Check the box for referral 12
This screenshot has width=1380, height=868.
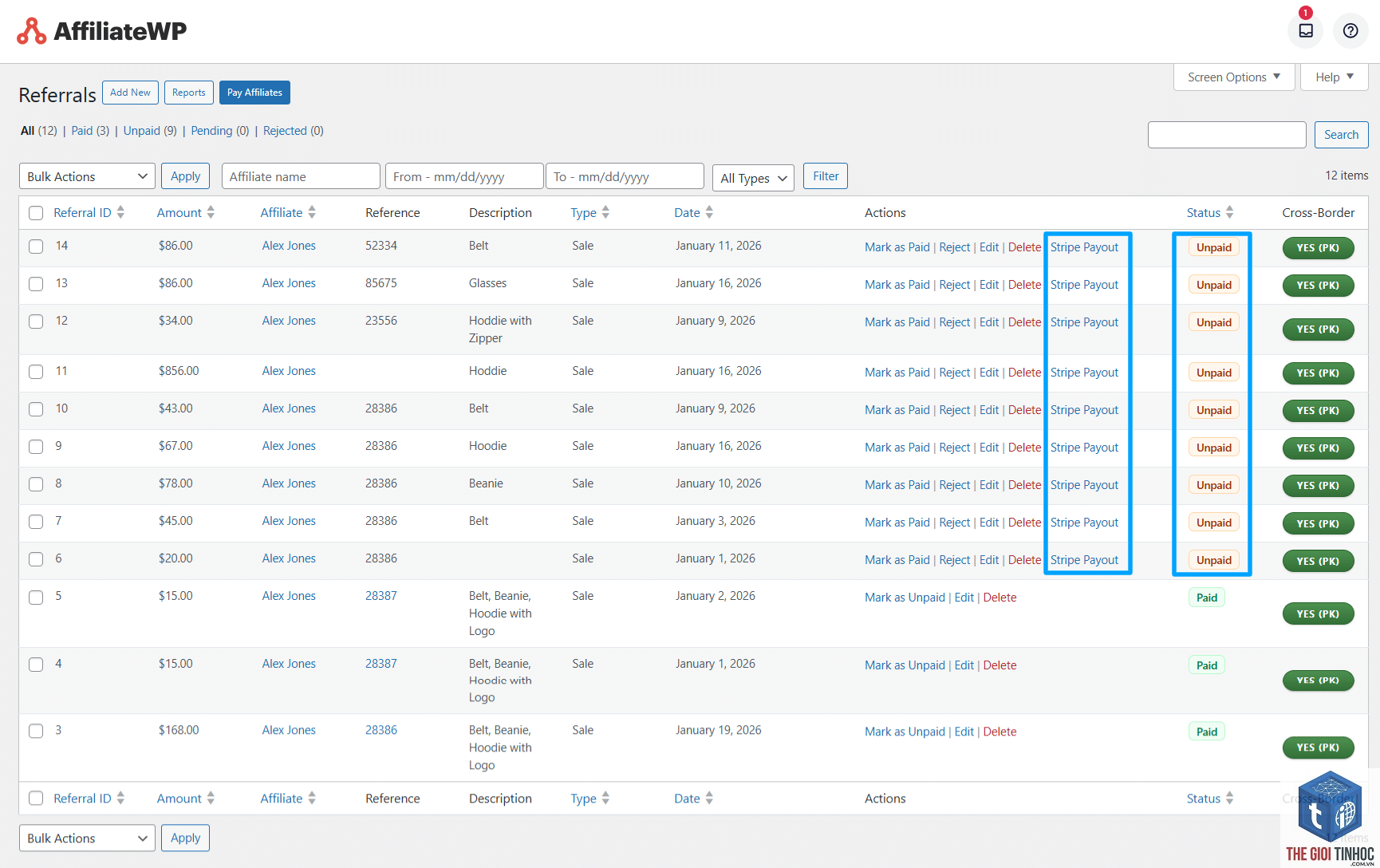point(36,322)
